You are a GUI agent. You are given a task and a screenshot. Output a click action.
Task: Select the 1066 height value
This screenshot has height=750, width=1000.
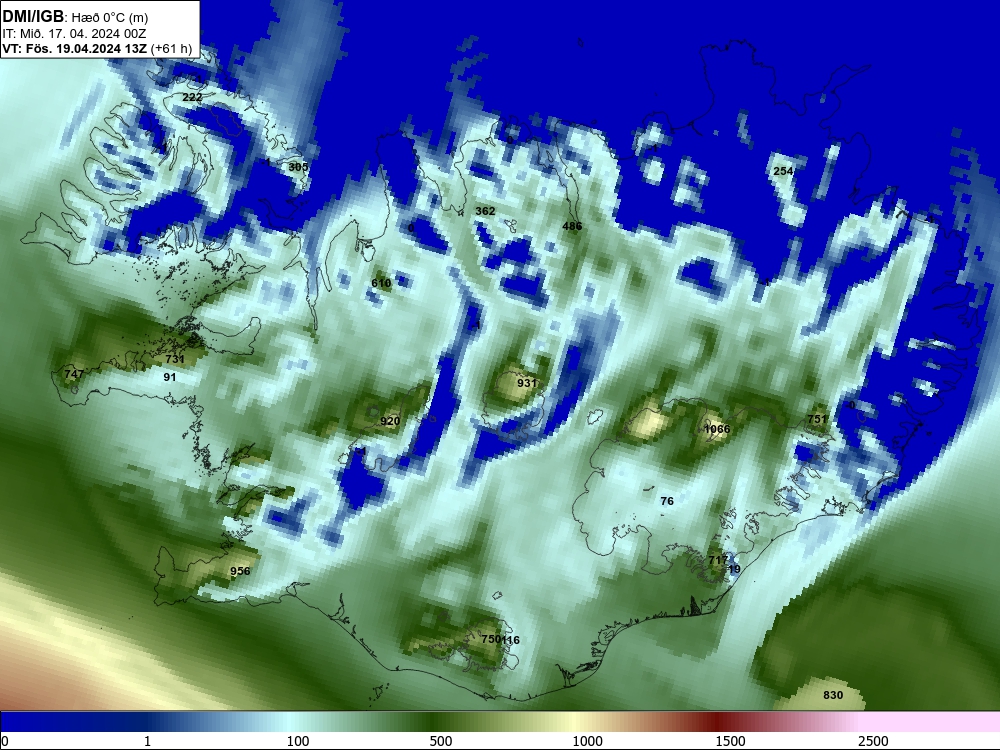coord(717,429)
